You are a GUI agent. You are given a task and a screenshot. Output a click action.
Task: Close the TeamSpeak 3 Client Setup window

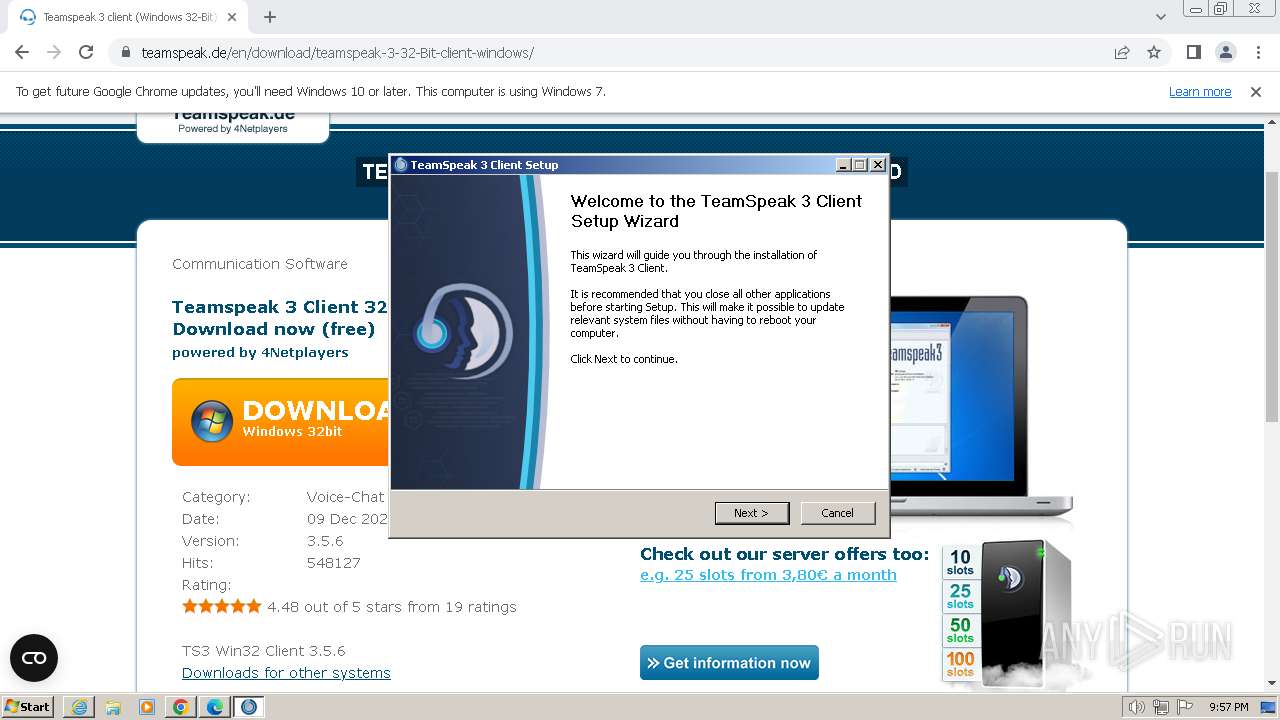(878, 165)
